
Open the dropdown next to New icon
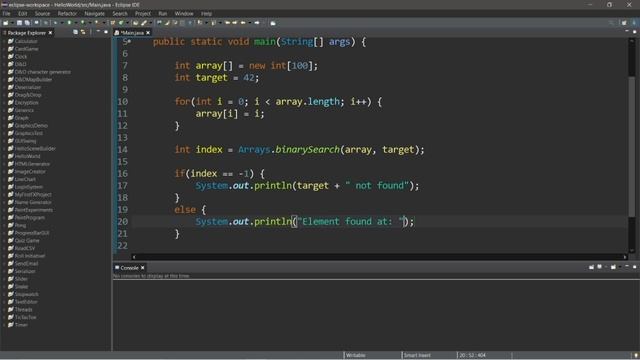tap(12, 23)
